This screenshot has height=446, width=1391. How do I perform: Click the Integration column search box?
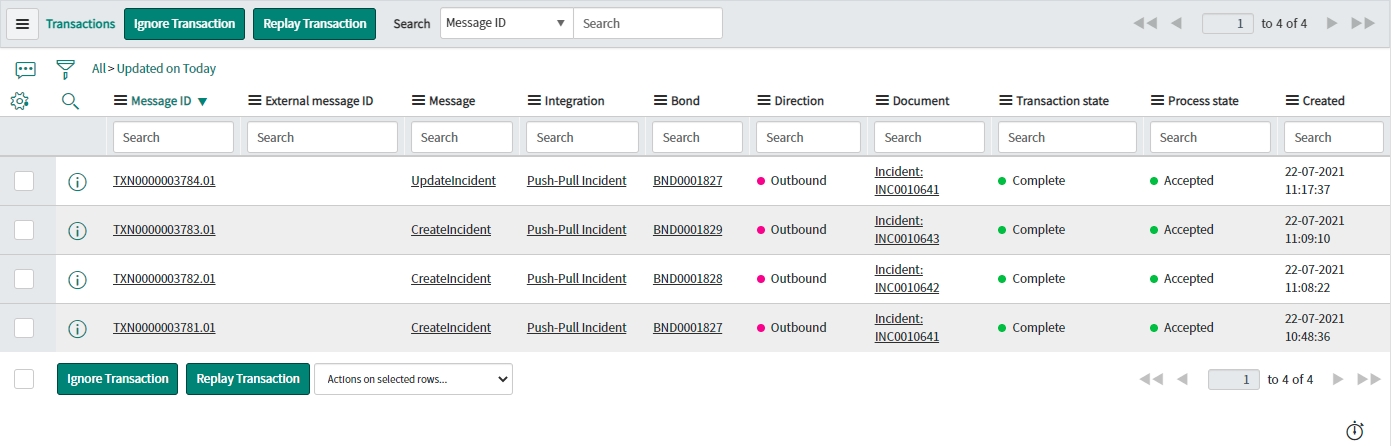point(582,138)
